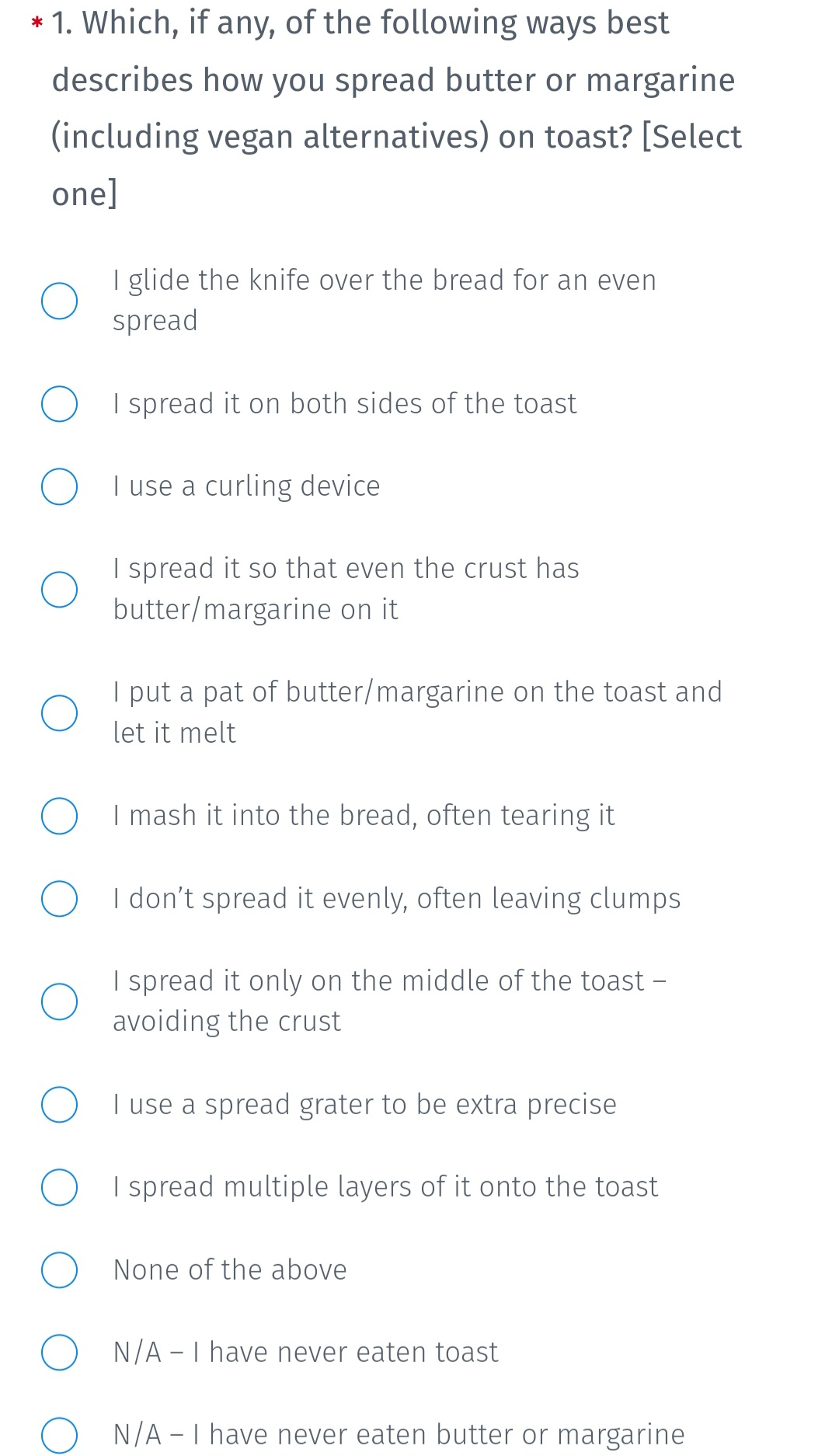The image size is (839, 1456).
Task: Choose 'never eaten toast' radio button
Action: pyautogui.click(x=59, y=1352)
